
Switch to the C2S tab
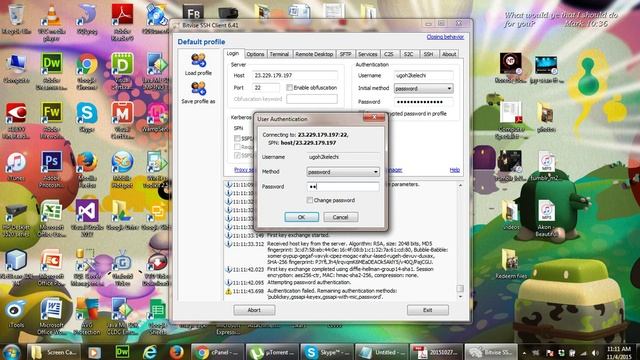coord(389,54)
